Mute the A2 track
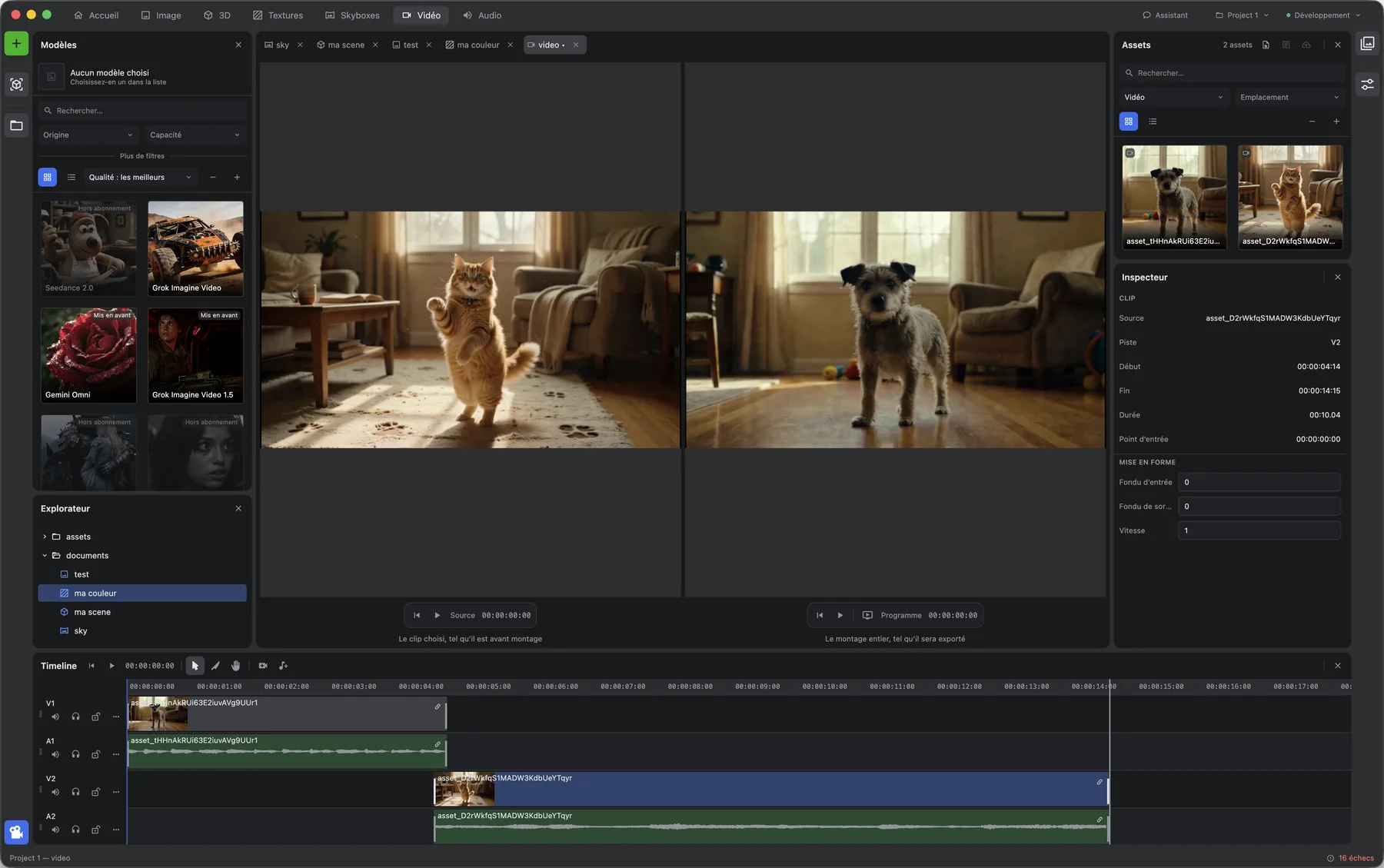This screenshot has height=868, width=1384. (55, 830)
